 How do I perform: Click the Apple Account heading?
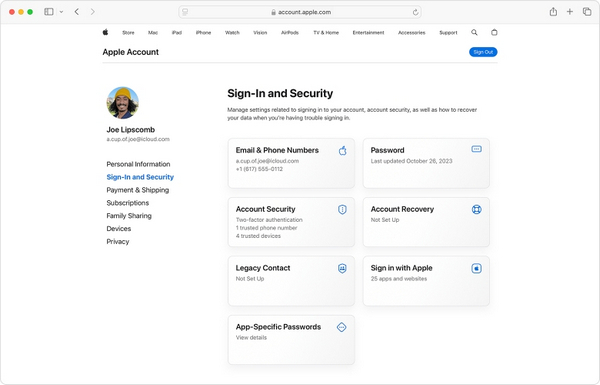pos(130,52)
